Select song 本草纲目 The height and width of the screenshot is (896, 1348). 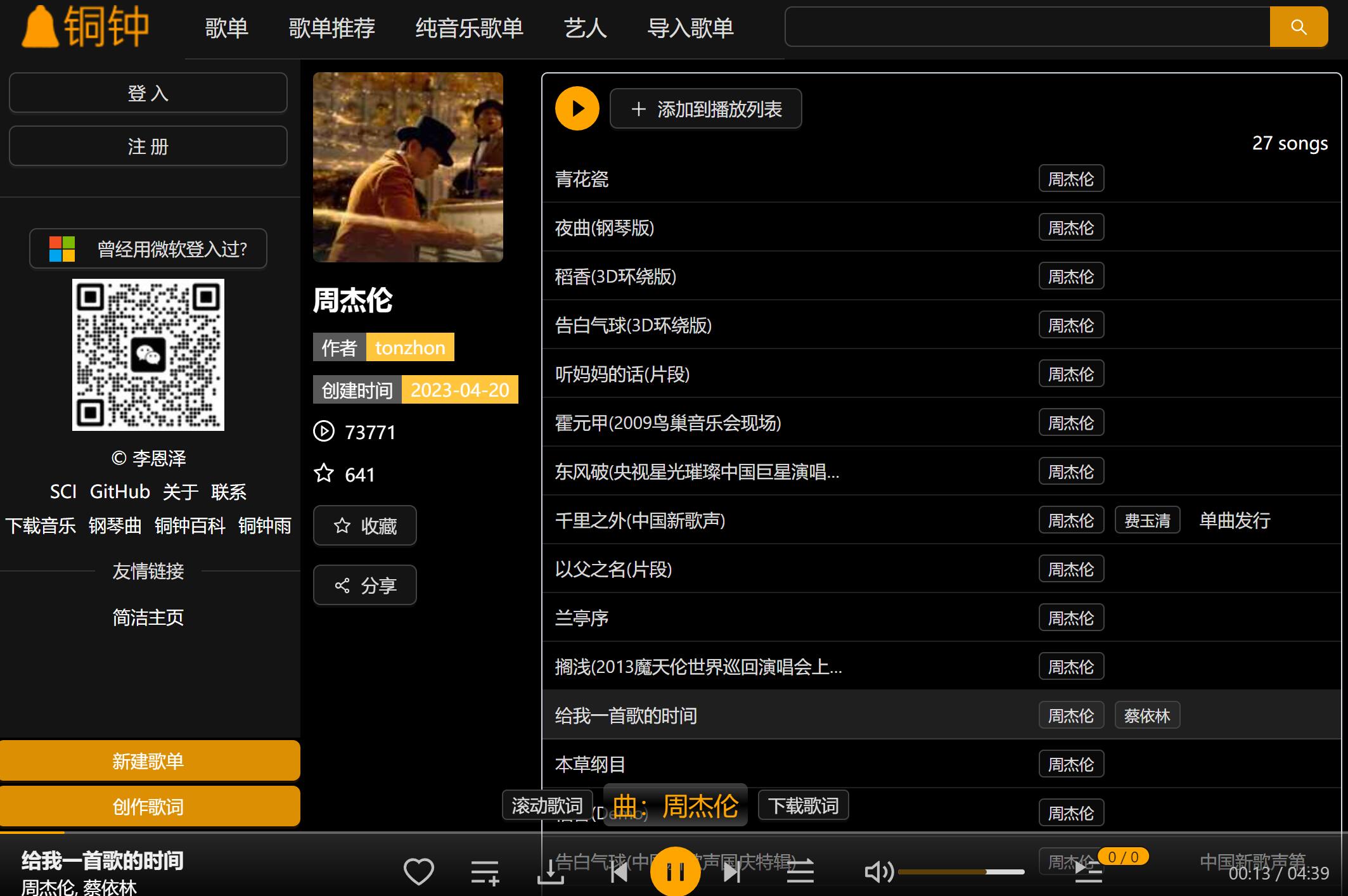click(x=591, y=765)
